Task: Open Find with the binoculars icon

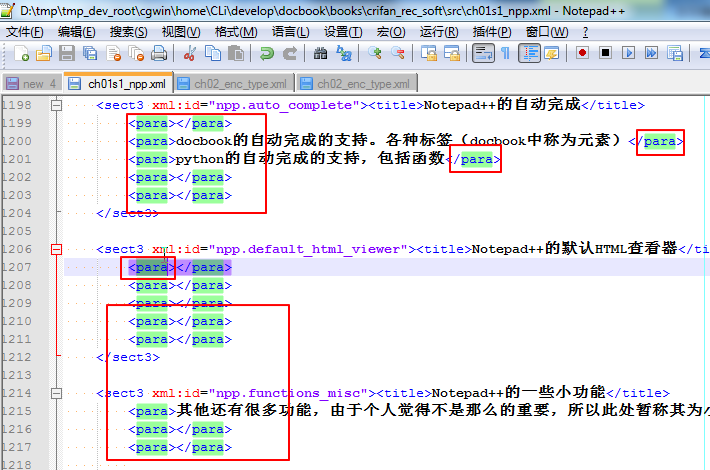Action: (x=321, y=53)
